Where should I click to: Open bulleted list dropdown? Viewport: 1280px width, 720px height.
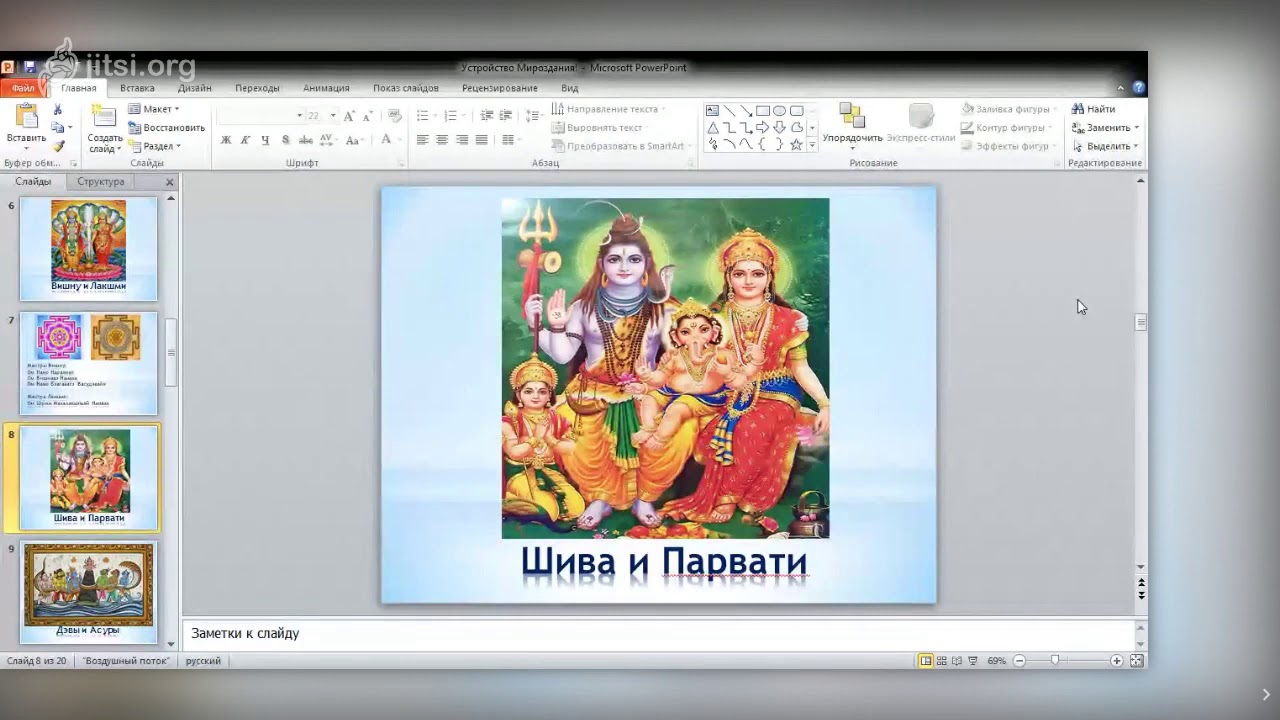coord(436,115)
